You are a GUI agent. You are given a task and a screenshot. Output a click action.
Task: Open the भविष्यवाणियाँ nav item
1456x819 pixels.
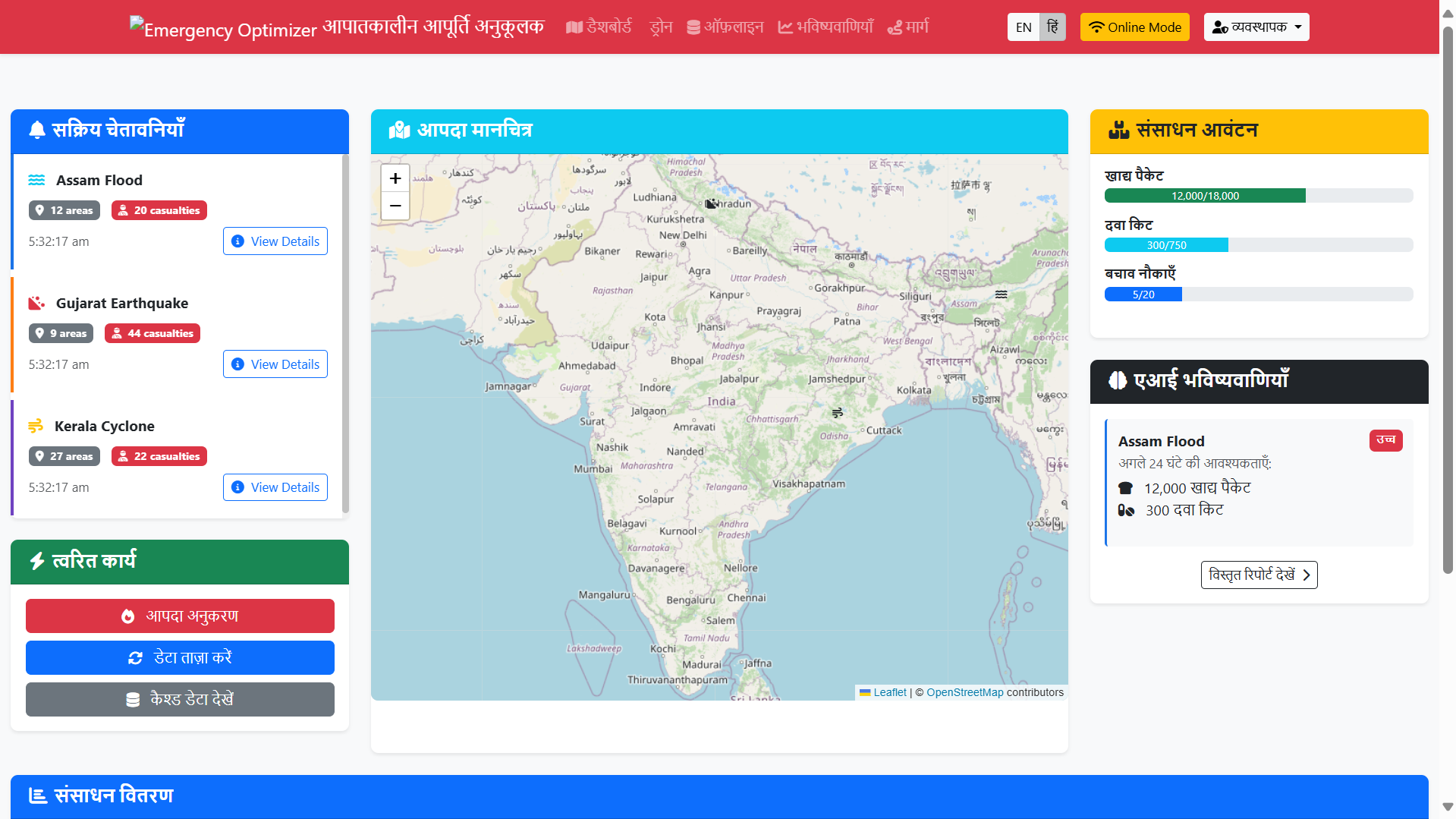click(825, 27)
